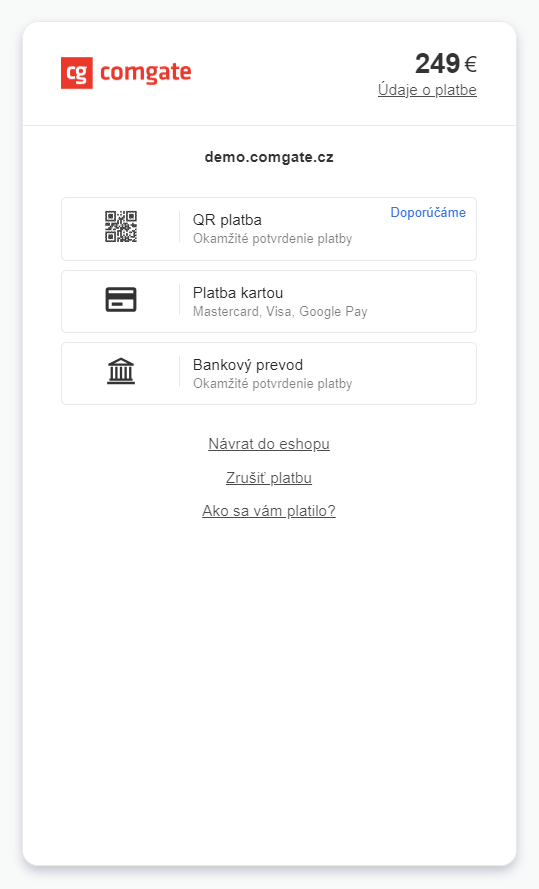Choose the QR platba option title

(227, 220)
